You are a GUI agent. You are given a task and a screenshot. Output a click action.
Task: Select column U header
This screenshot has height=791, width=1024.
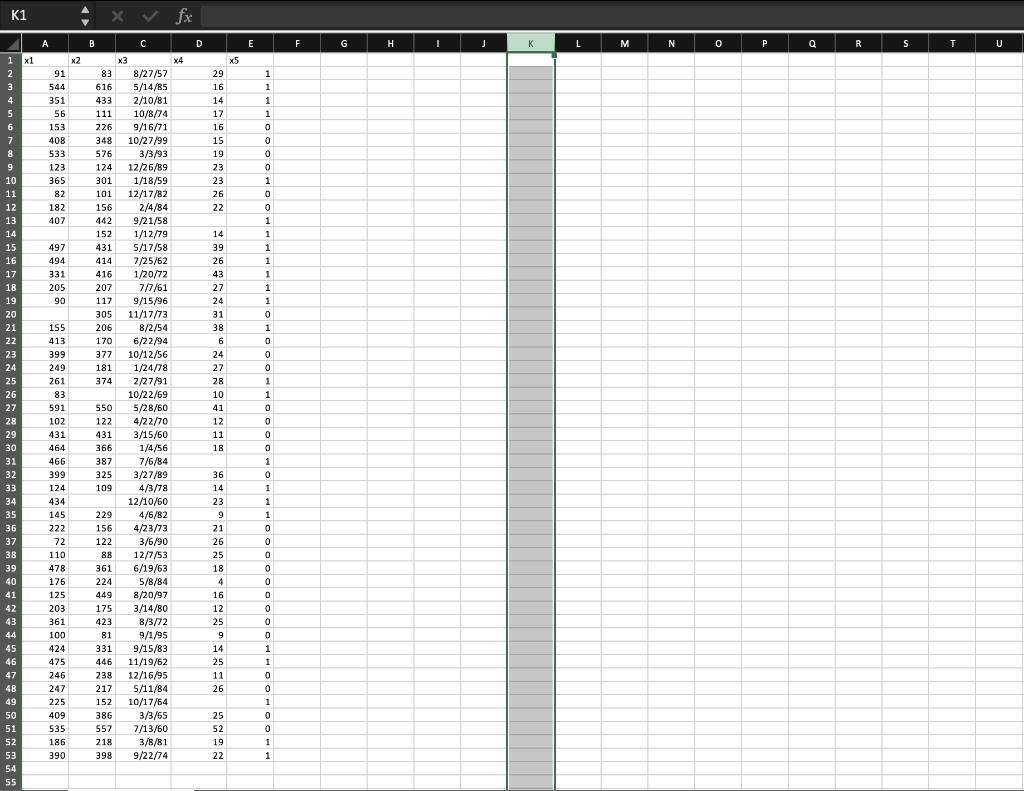point(999,43)
